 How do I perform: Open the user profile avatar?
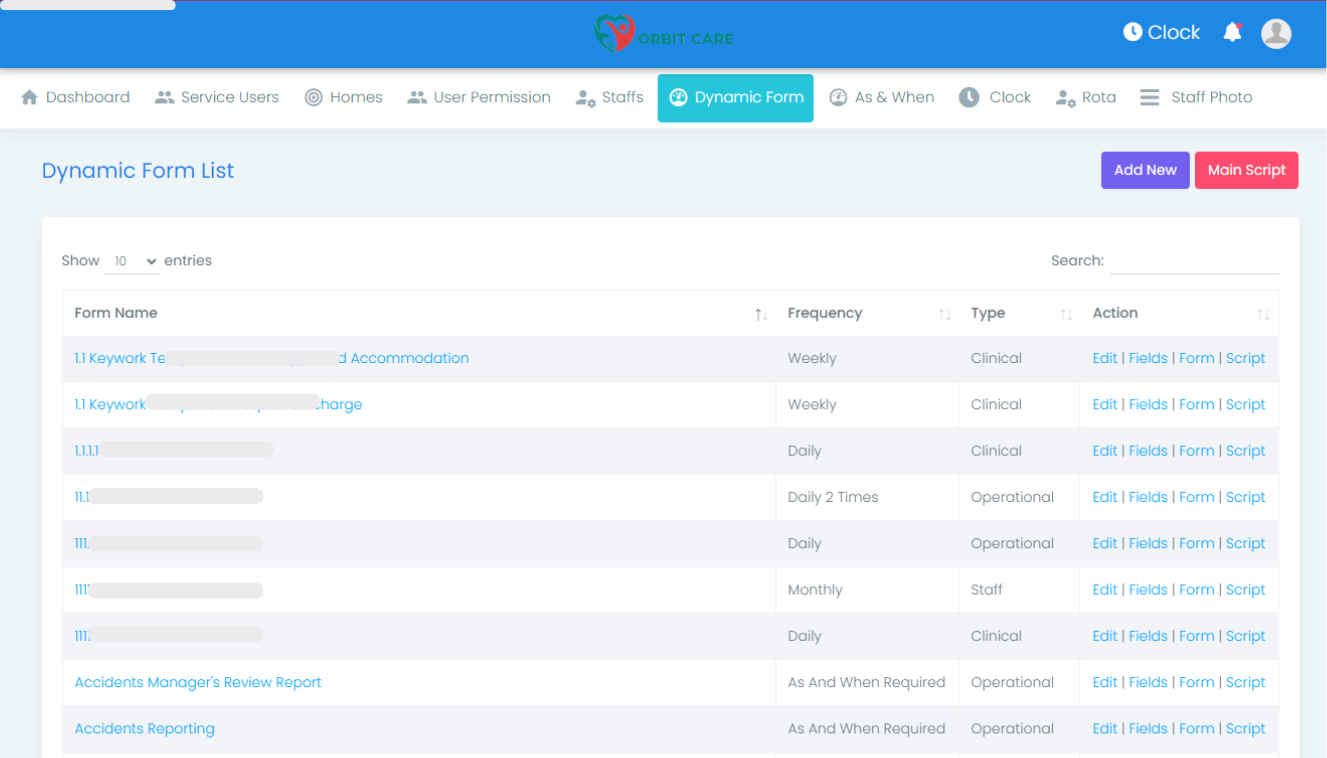[1276, 33]
